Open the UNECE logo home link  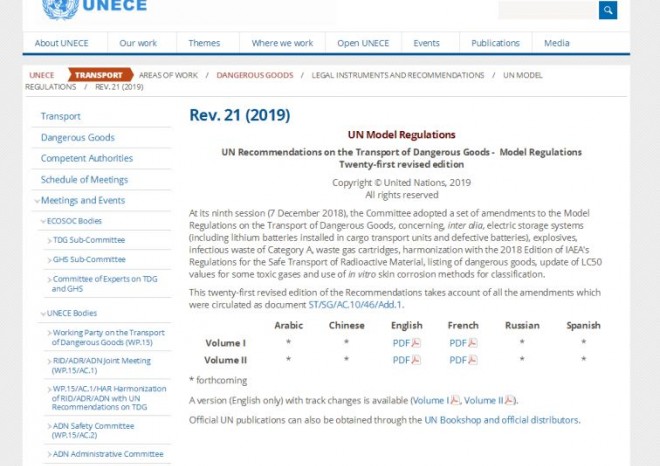95,8
